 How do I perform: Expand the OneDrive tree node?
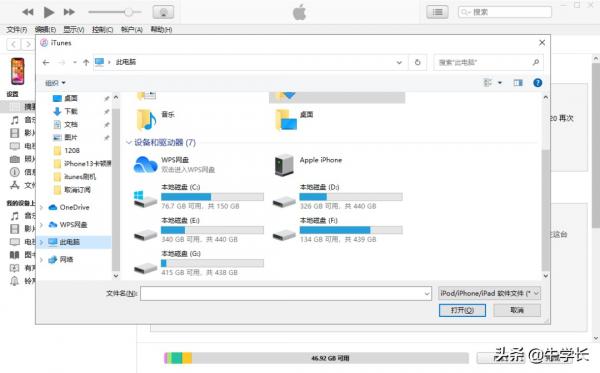tap(42, 207)
